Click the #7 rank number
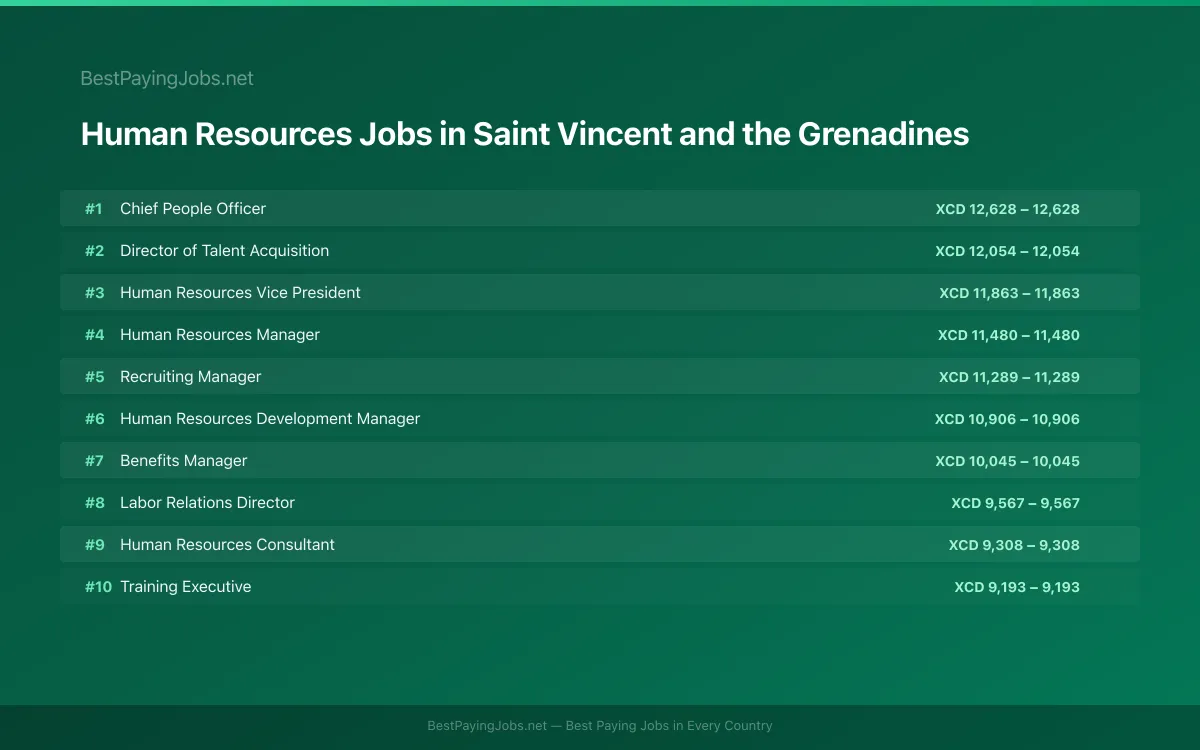The width and height of the screenshot is (1200, 750). coord(94,461)
